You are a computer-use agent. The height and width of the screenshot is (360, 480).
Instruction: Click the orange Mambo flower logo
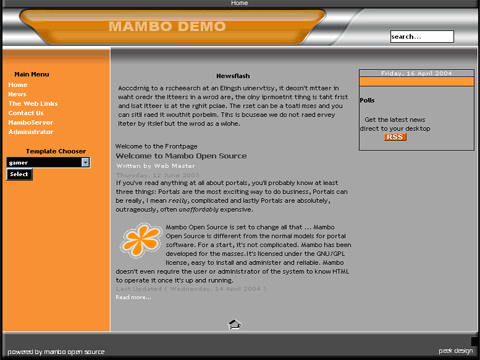pos(140,240)
